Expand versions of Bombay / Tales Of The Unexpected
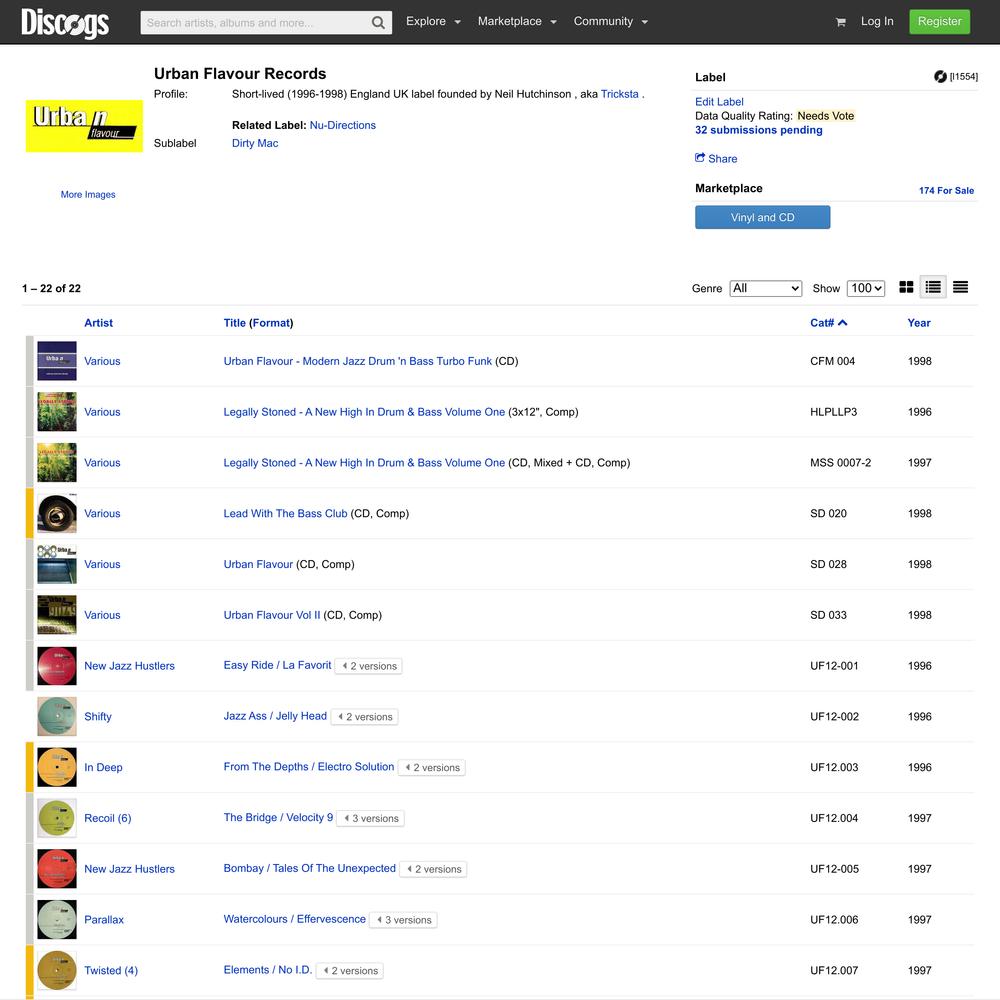This screenshot has width=1000, height=1000. click(x=434, y=869)
